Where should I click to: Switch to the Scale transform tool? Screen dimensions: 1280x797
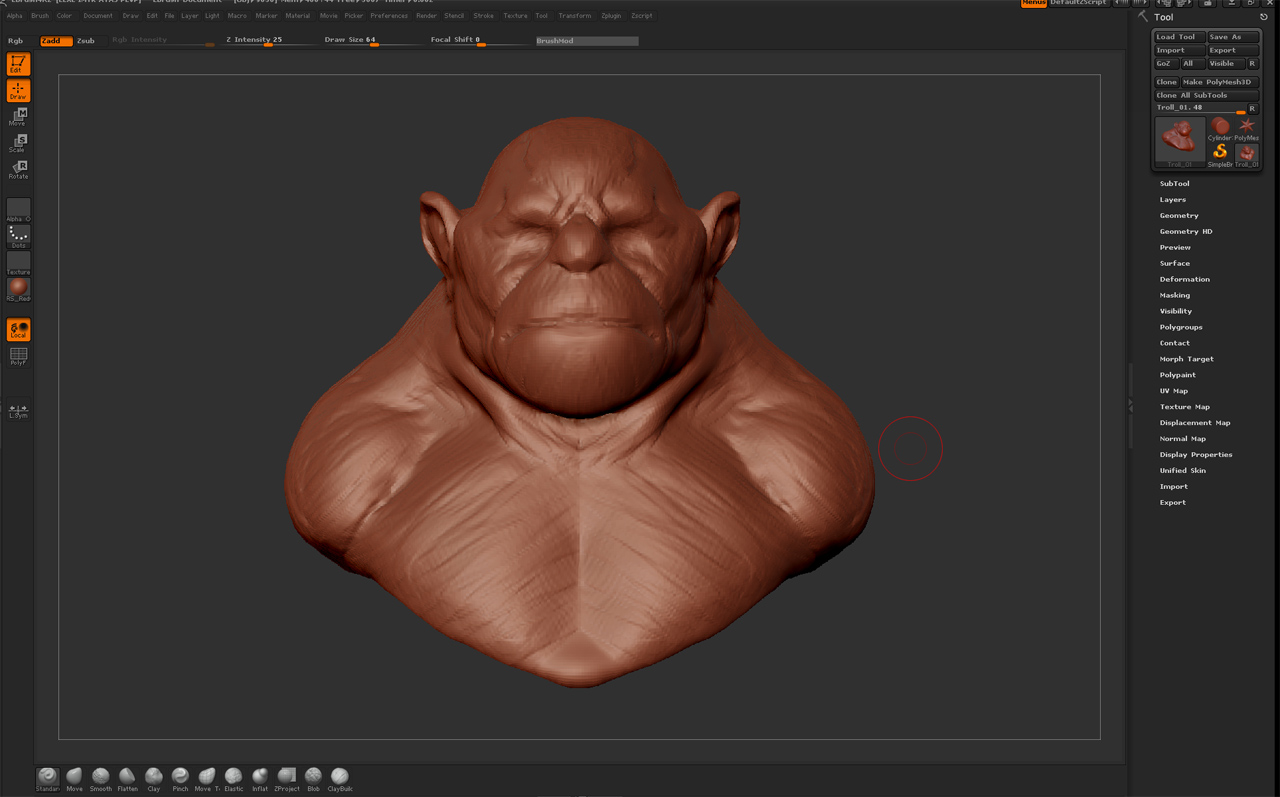(x=18, y=143)
